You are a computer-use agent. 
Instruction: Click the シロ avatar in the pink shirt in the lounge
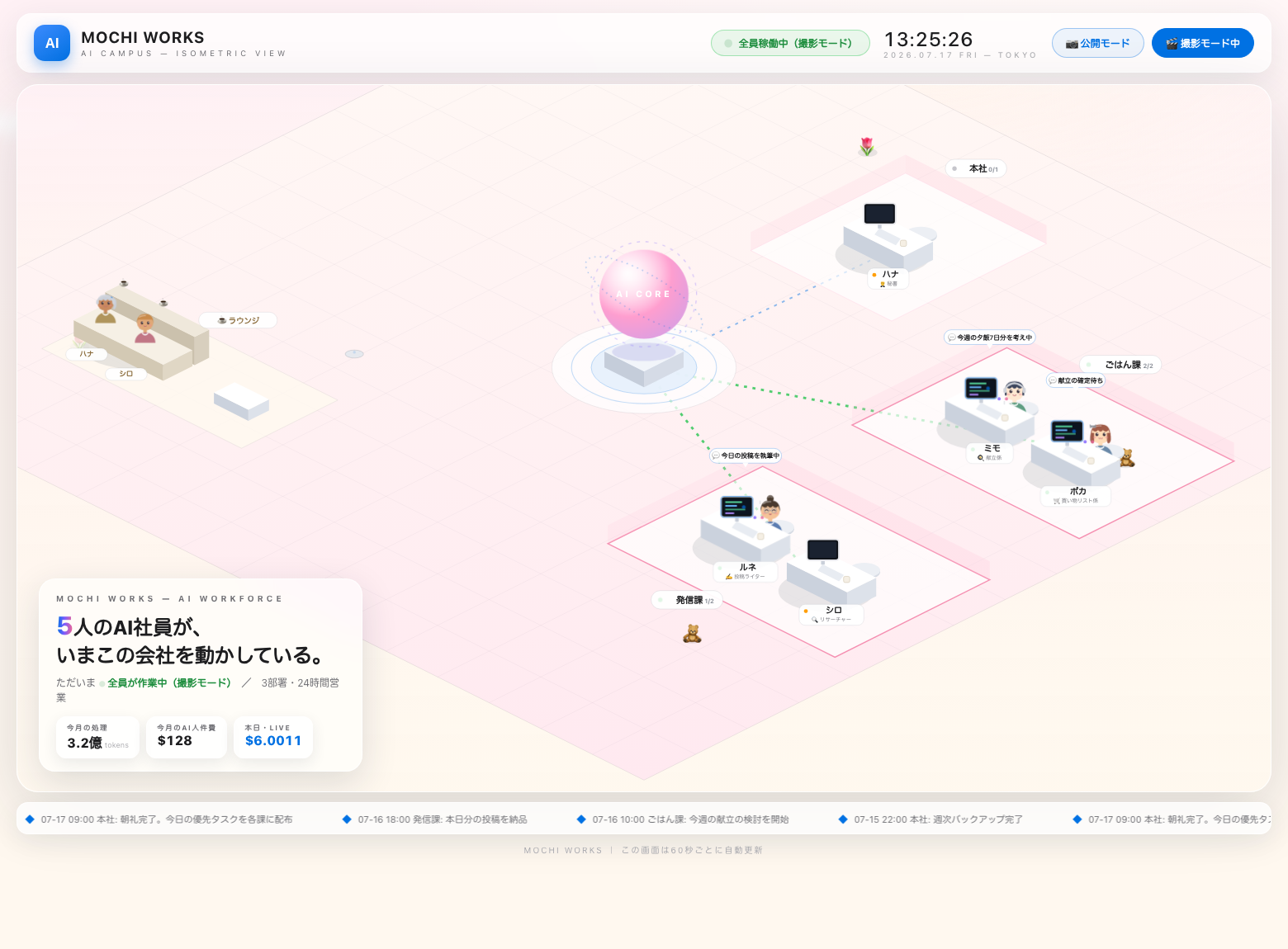(x=145, y=328)
